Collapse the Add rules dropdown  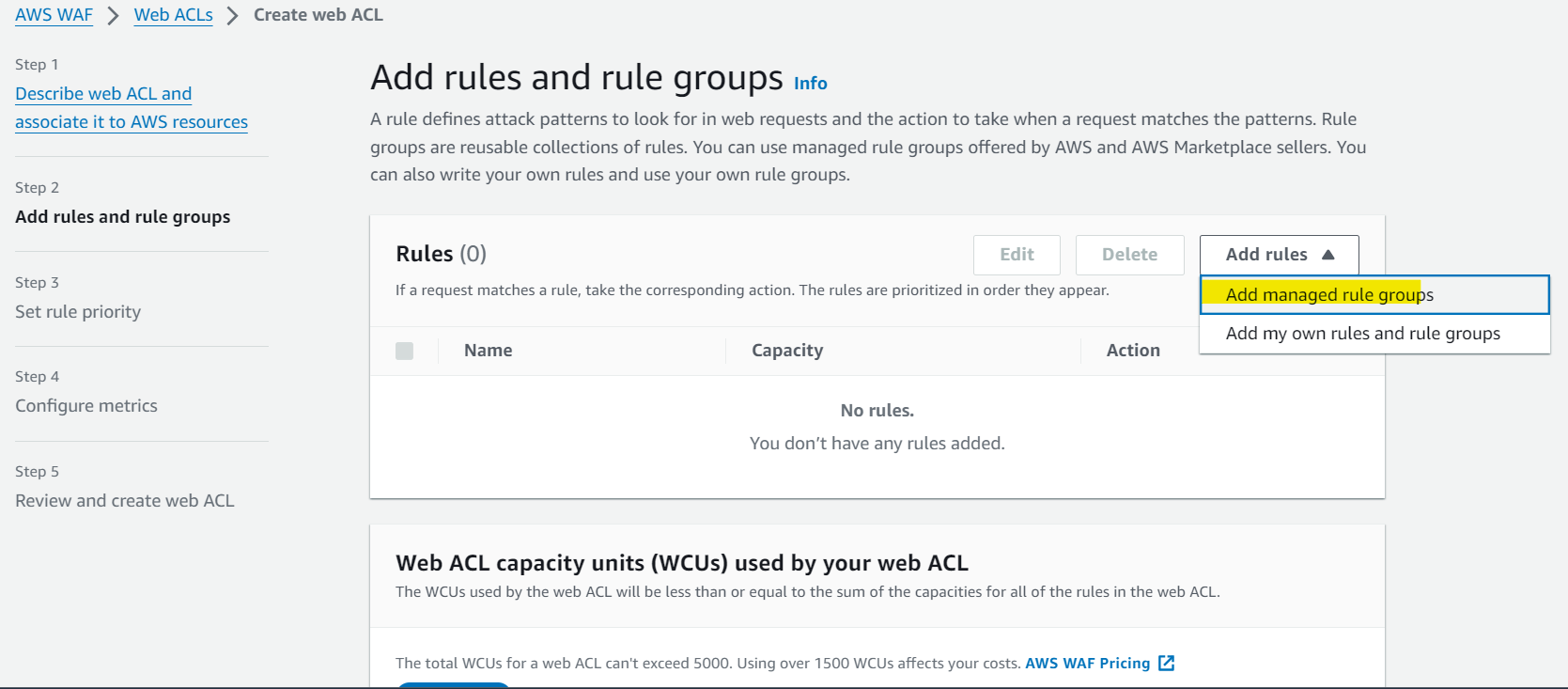point(1279,255)
